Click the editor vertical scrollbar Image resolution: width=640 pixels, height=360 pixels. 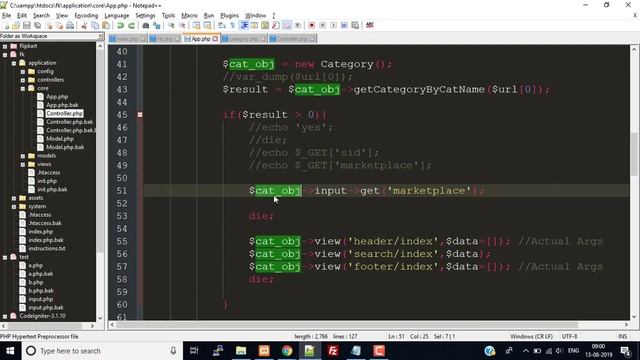pos(633,154)
